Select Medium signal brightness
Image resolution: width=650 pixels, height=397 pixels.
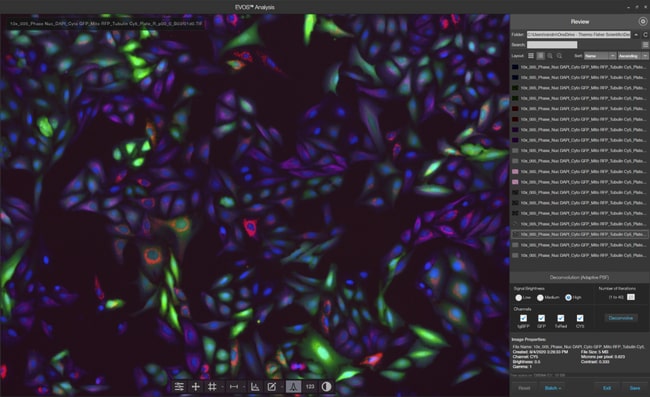pyautogui.click(x=540, y=298)
